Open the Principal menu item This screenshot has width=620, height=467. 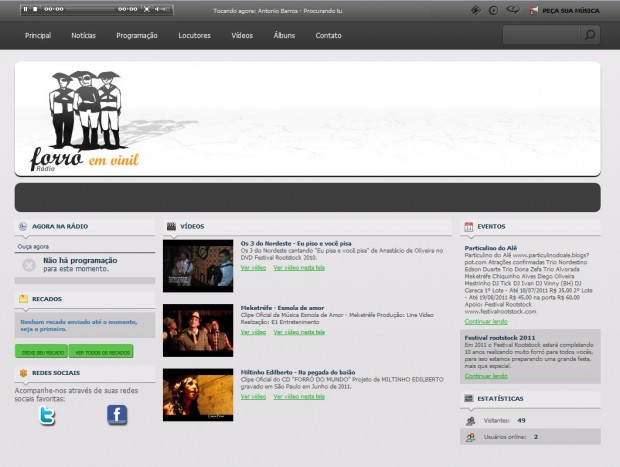38,36
